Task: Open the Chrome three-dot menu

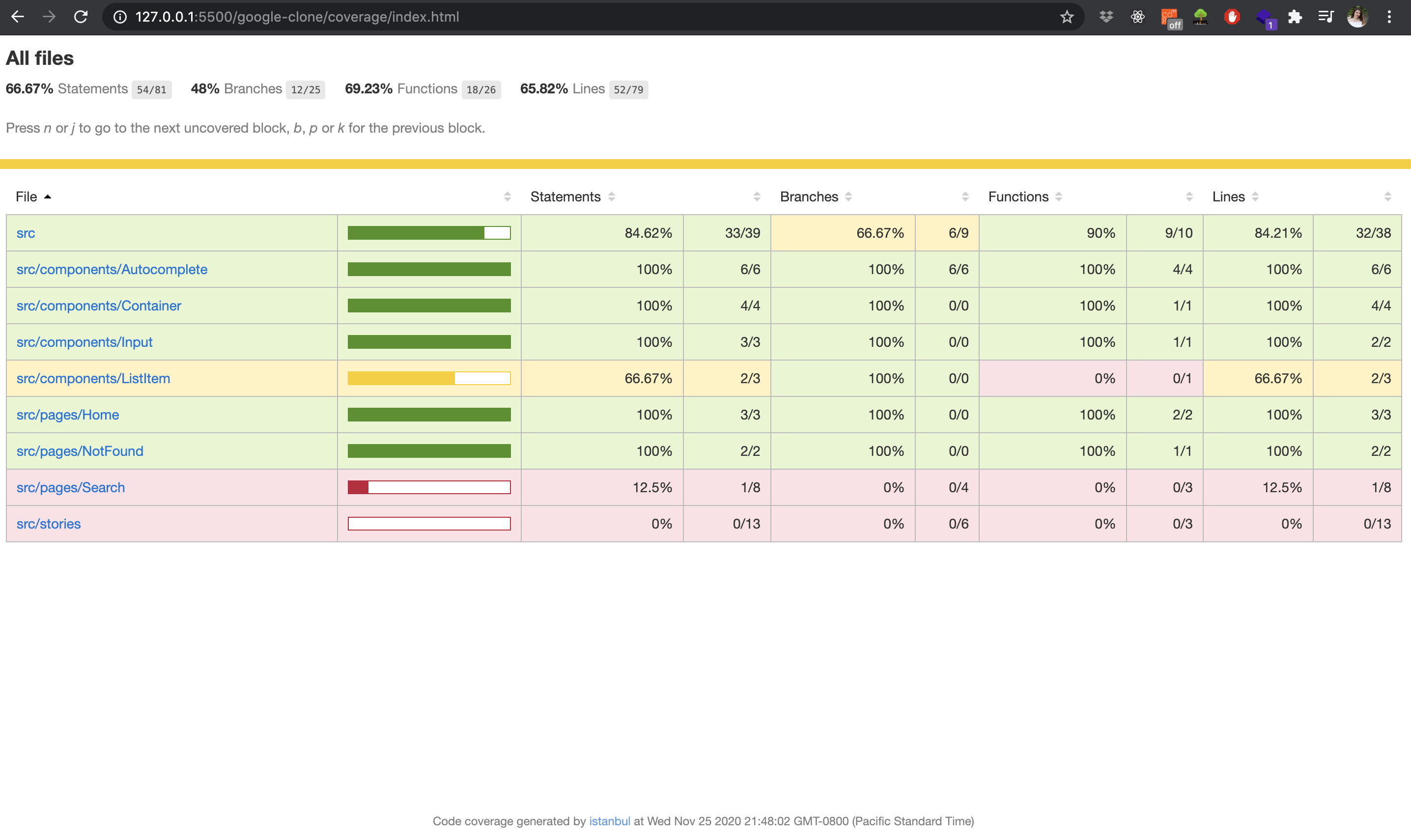Action: tap(1389, 17)
